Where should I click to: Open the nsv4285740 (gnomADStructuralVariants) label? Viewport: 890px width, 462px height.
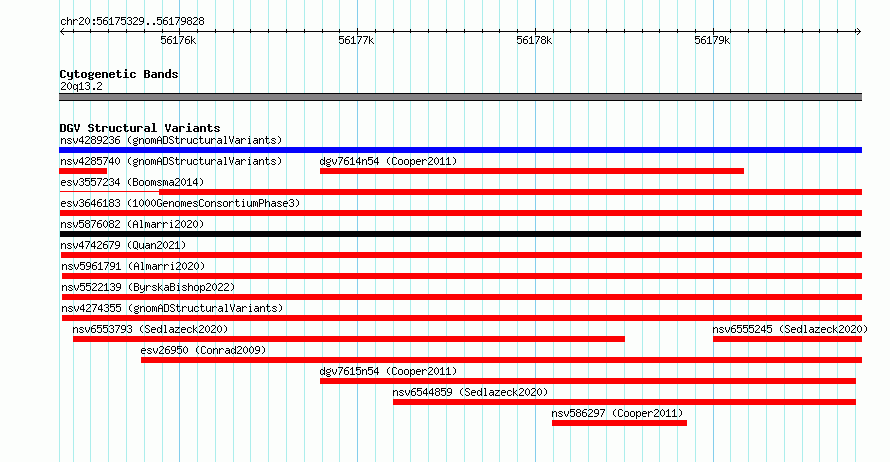pyautogui.click(x=171, y=161)
